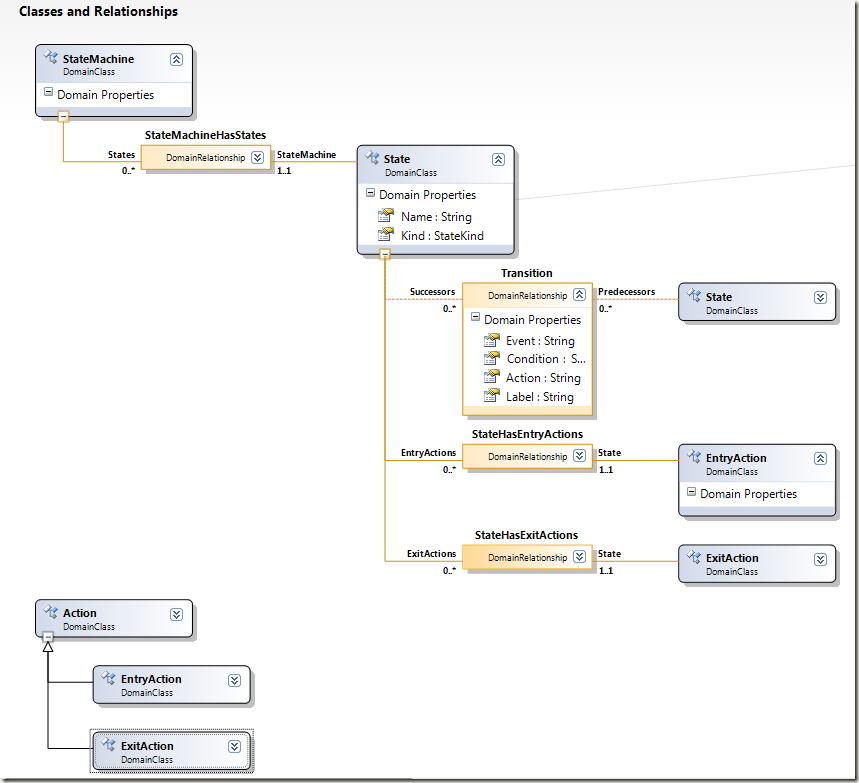Click the Event : String property icon
Viewport: 859px width, 783px height.
[491, 340]
